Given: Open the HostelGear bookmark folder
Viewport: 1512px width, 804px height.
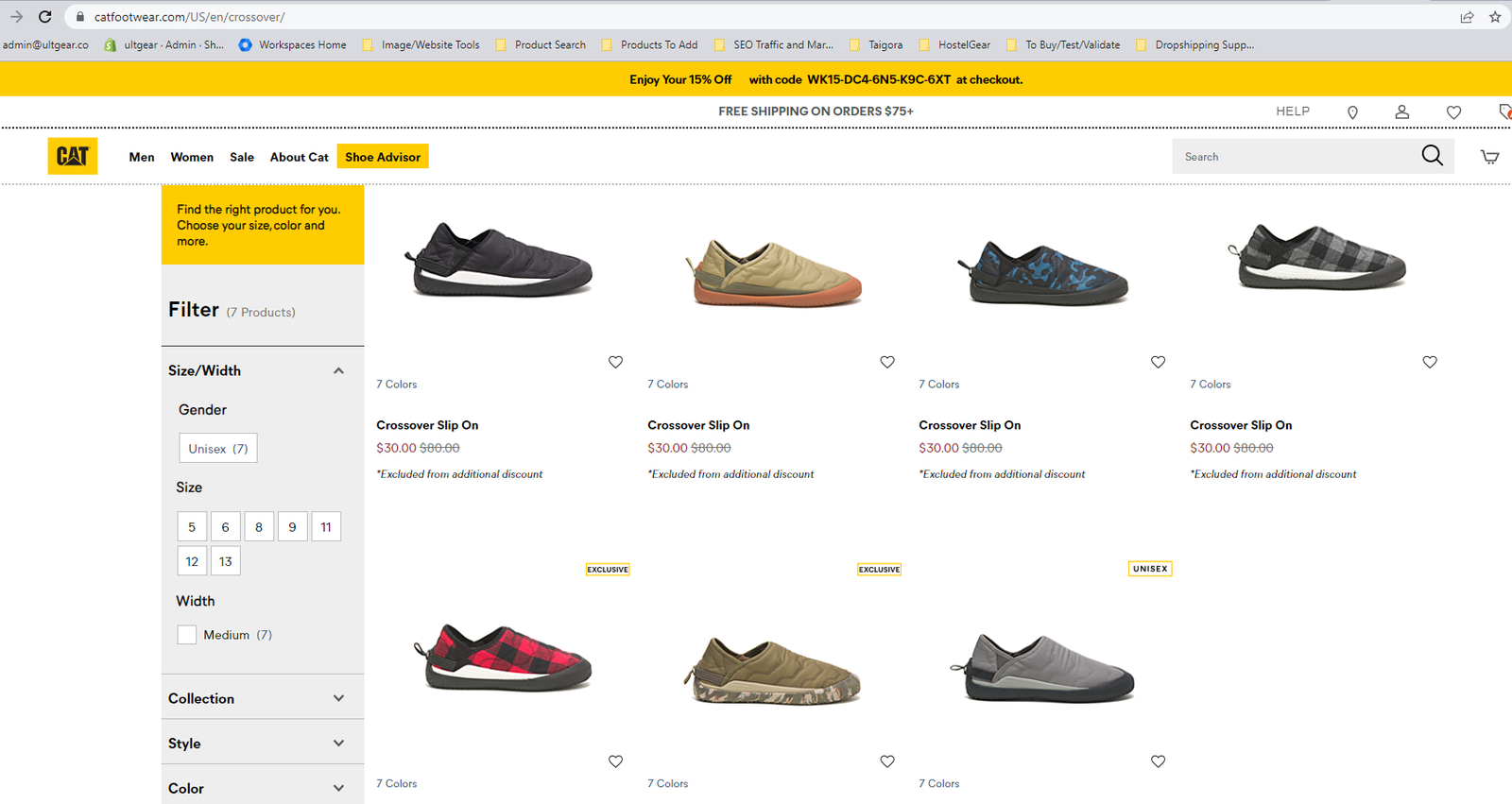Looking at the screenshot, I should pos(954,44).
